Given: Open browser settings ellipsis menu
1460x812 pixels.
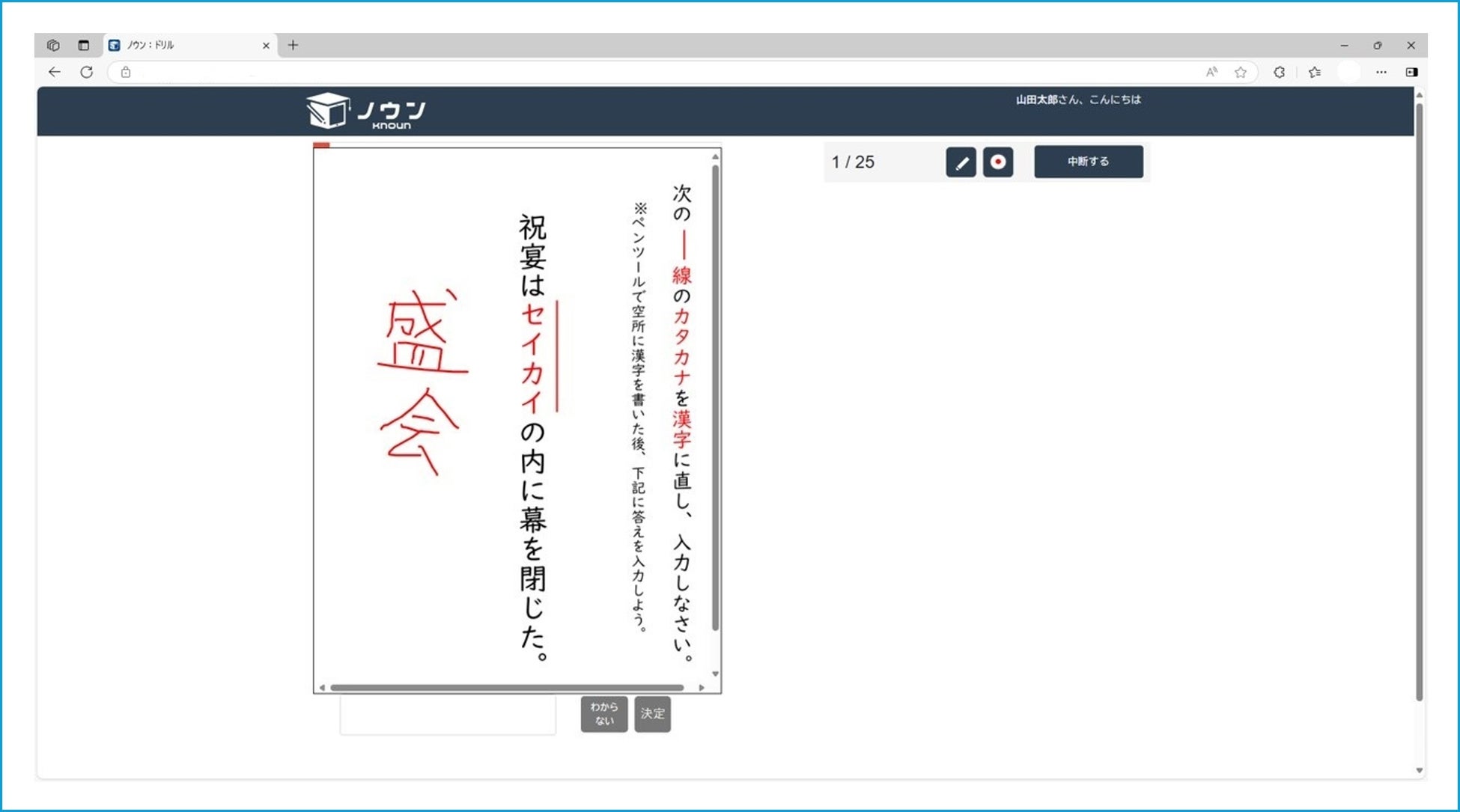Looking at the screenshot, I should click(1381, 72).
